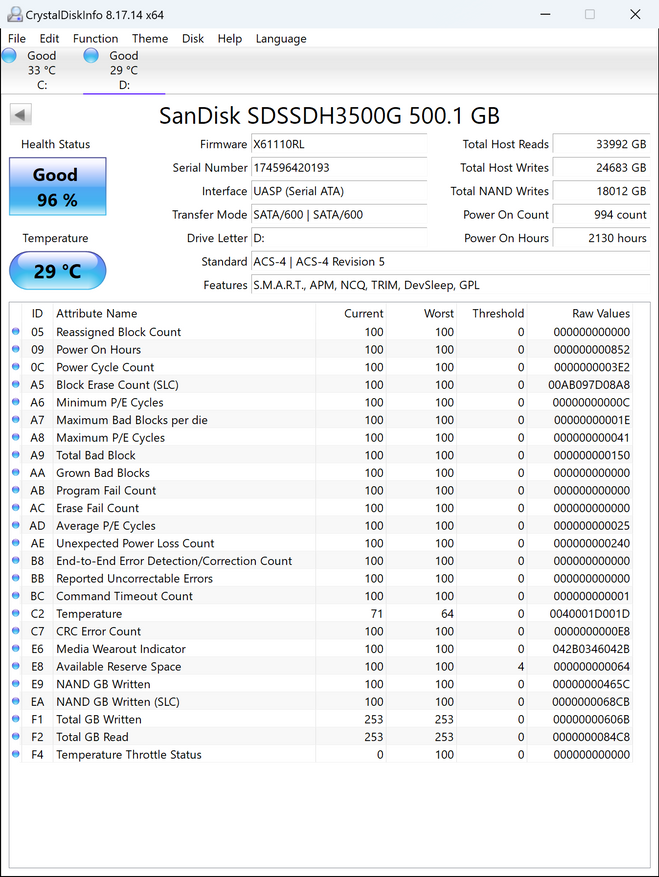Open the File menu

coord(17,39)
